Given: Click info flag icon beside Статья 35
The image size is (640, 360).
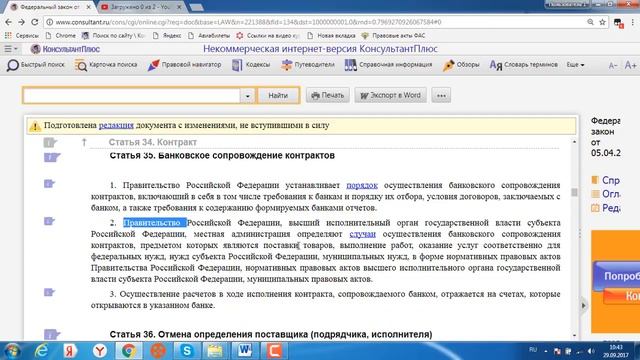Looking at the screenshot, I should tap(51, 157).
